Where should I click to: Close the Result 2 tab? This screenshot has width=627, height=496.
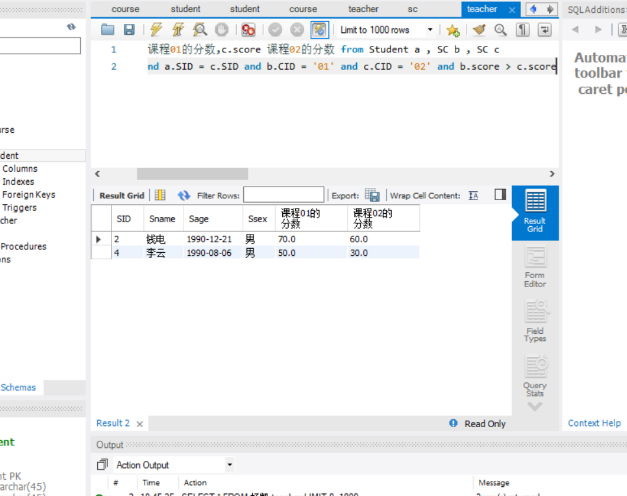(x=140, y=424)
